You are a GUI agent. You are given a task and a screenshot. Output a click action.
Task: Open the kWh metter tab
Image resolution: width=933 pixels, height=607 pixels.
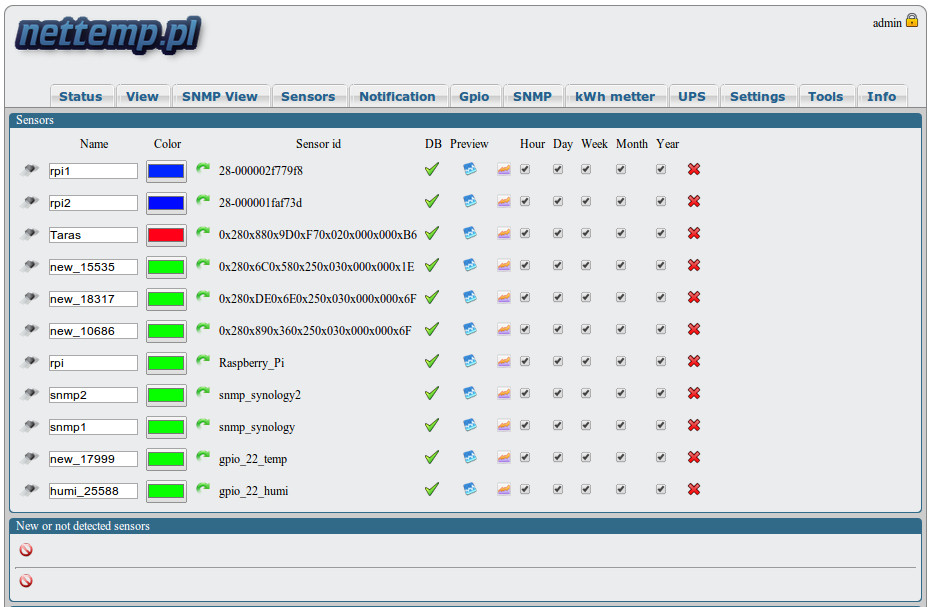(615, 96)
